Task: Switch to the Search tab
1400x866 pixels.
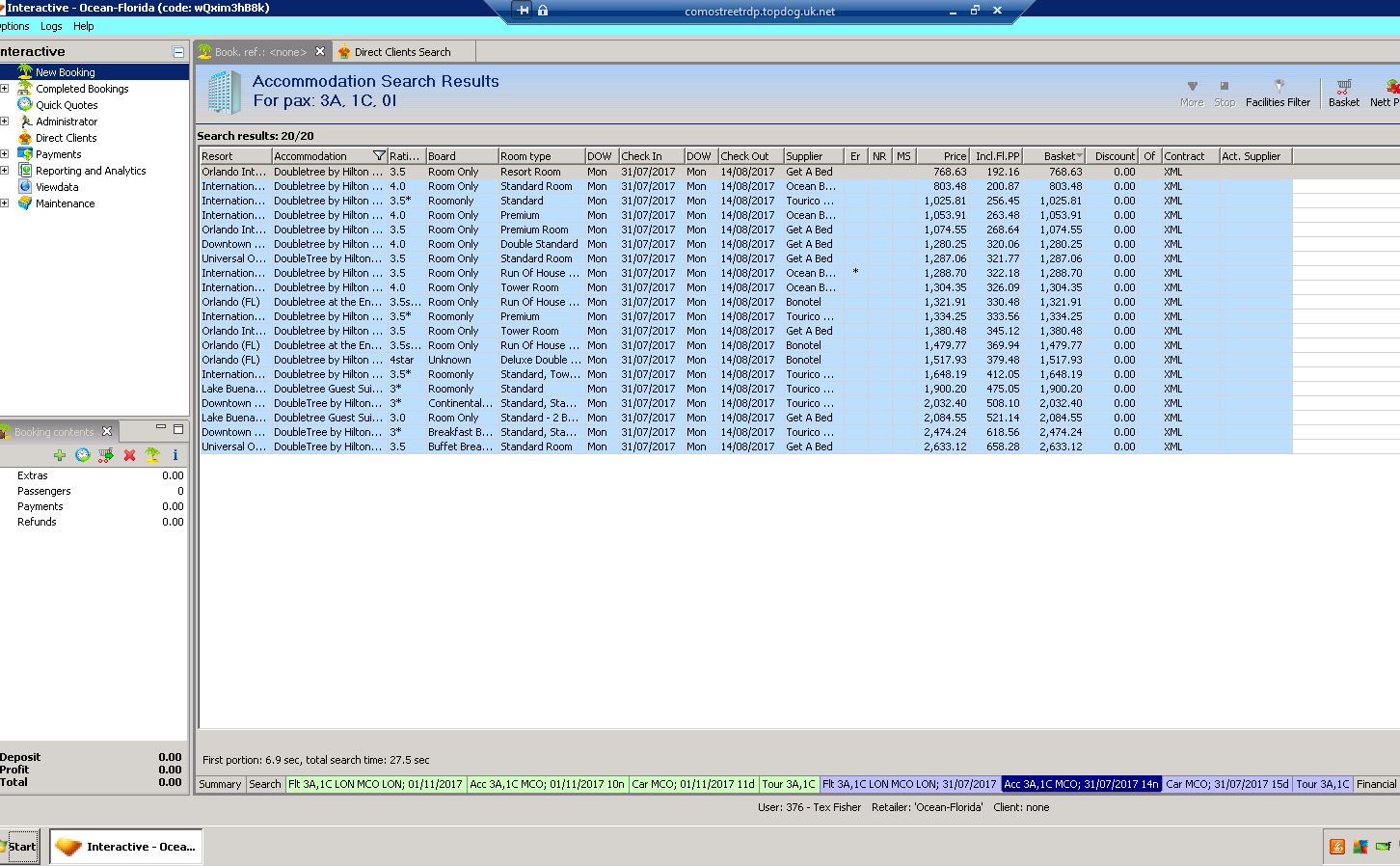Action: pos(265,784)
